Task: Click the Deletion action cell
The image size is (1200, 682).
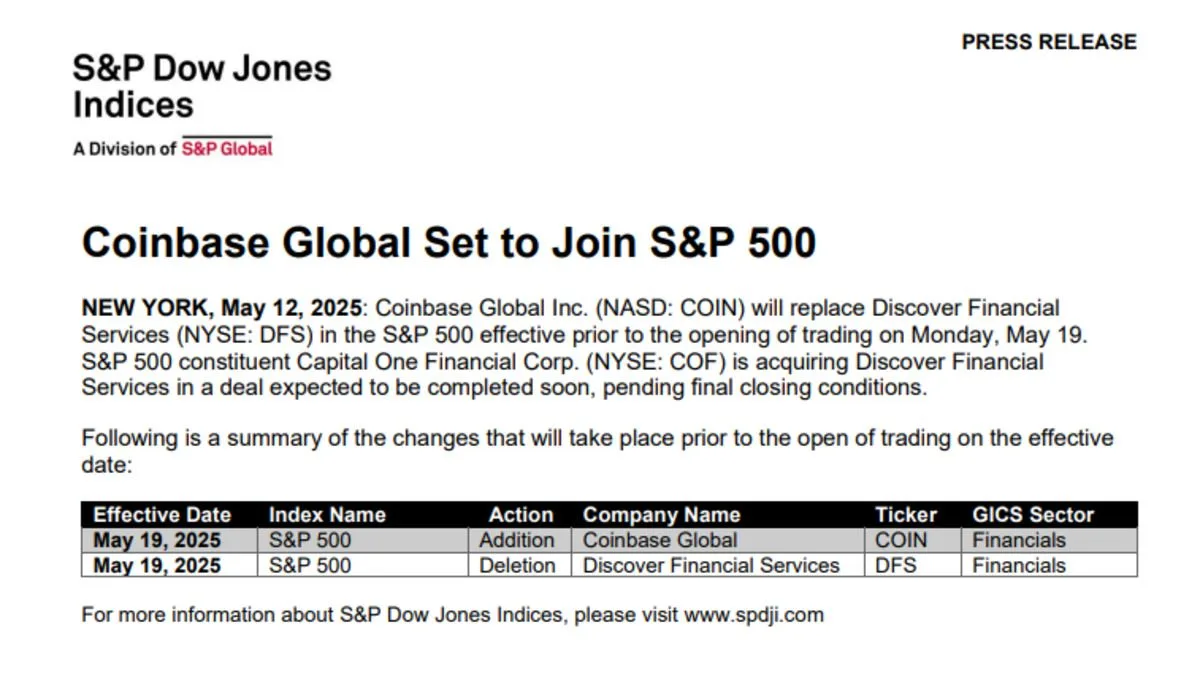Action: tap(519, 565)
